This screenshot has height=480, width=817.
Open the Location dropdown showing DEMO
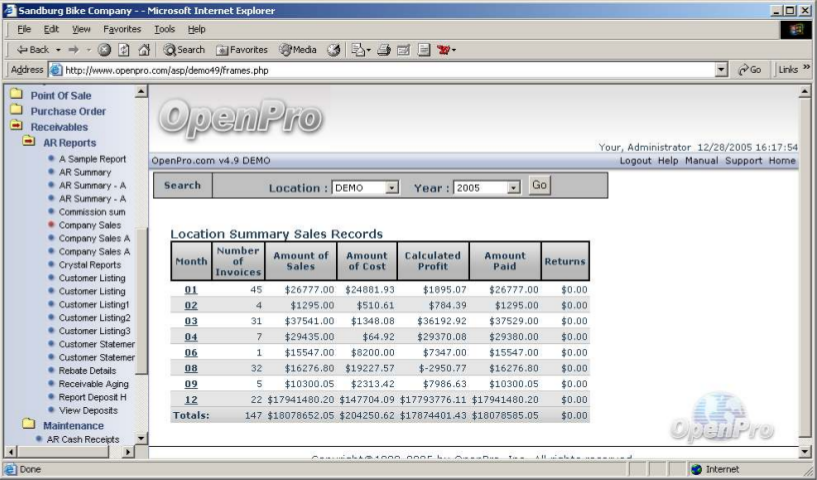(x=365, y=188)
